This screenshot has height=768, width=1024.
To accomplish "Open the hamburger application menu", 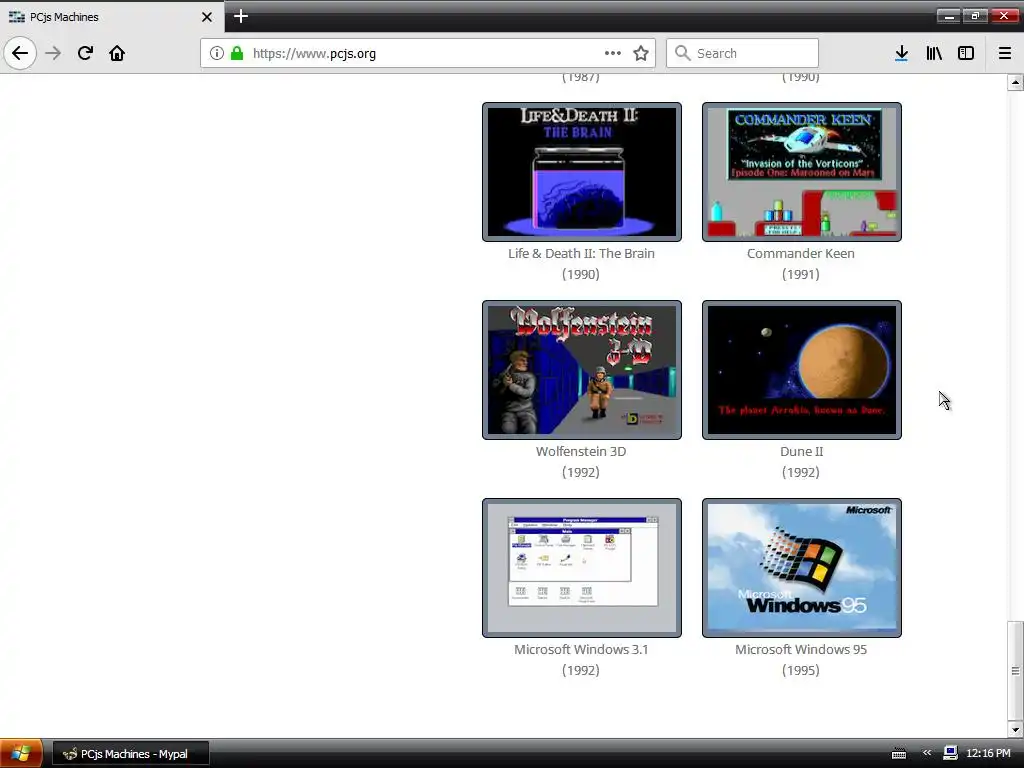I will (x=1004, y=53).
